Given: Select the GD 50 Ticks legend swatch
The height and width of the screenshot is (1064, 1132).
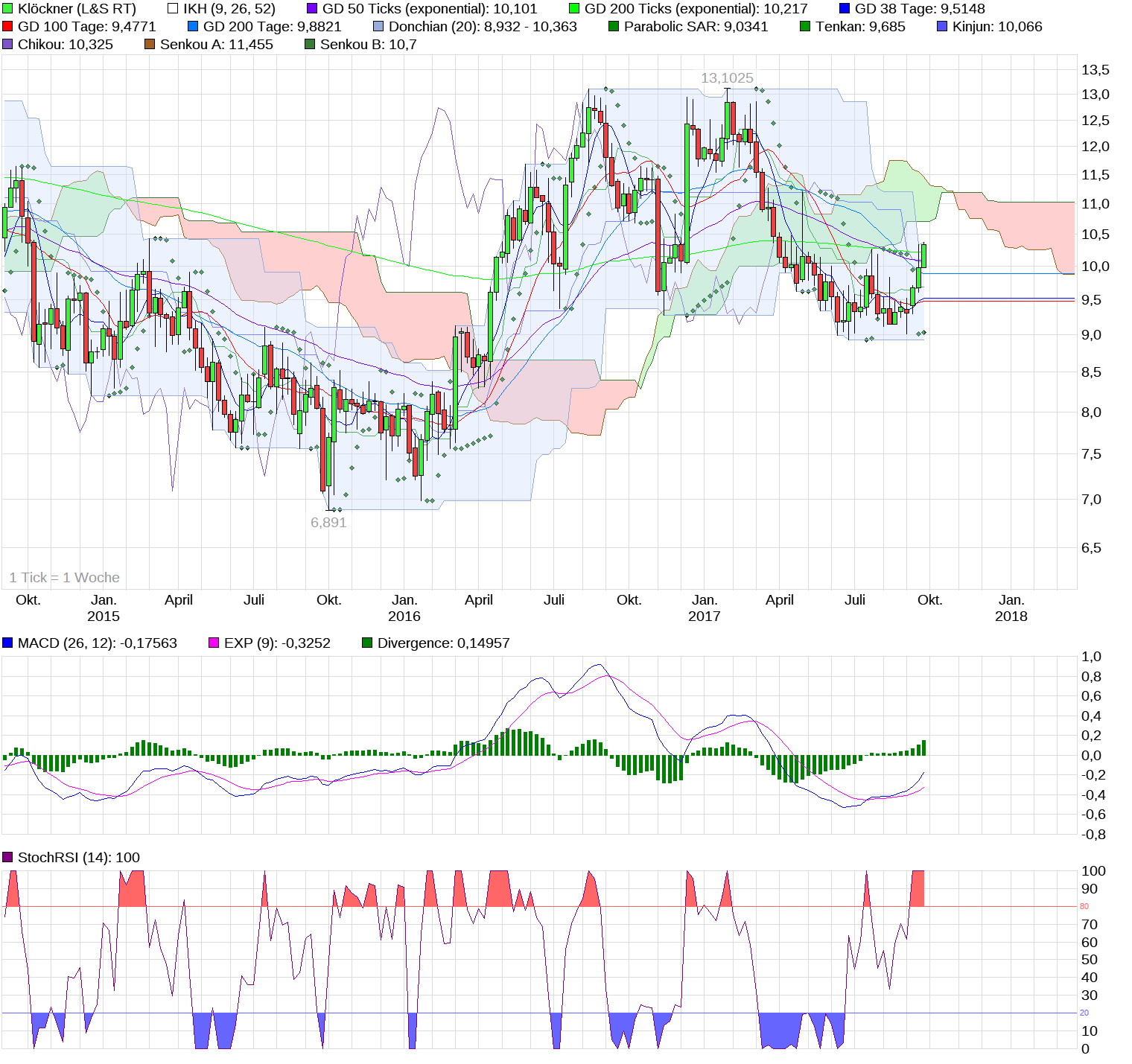Looking at the screenshot, I should coord(312,9).
